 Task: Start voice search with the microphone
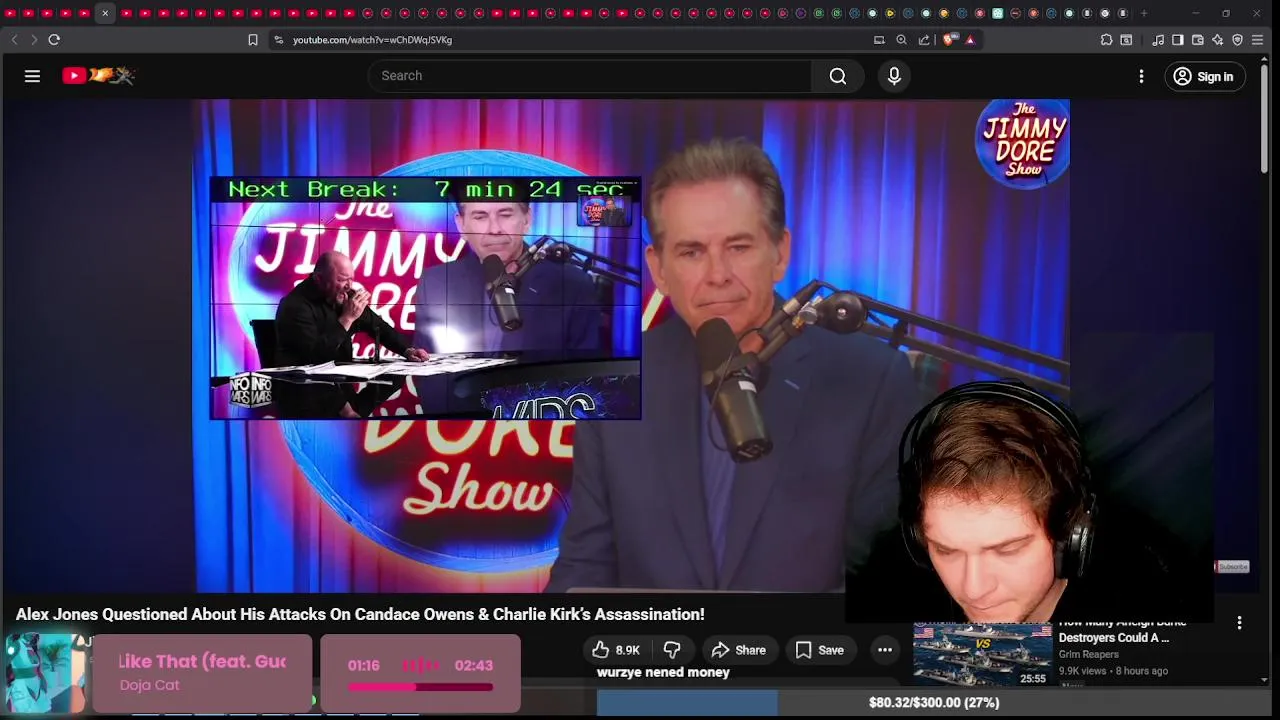pos(894,76)
